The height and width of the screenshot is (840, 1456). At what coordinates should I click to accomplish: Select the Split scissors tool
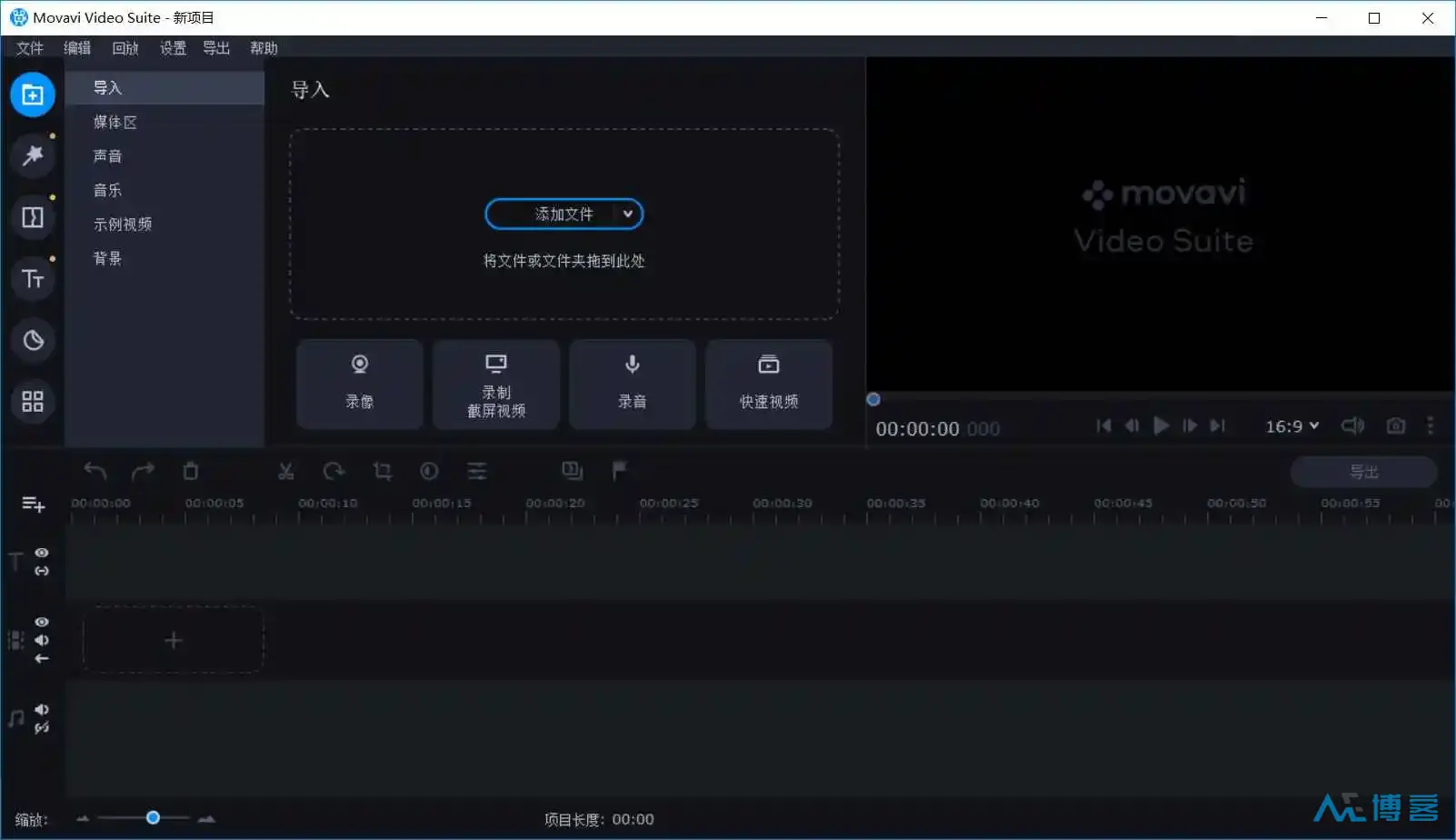(285, 471)
